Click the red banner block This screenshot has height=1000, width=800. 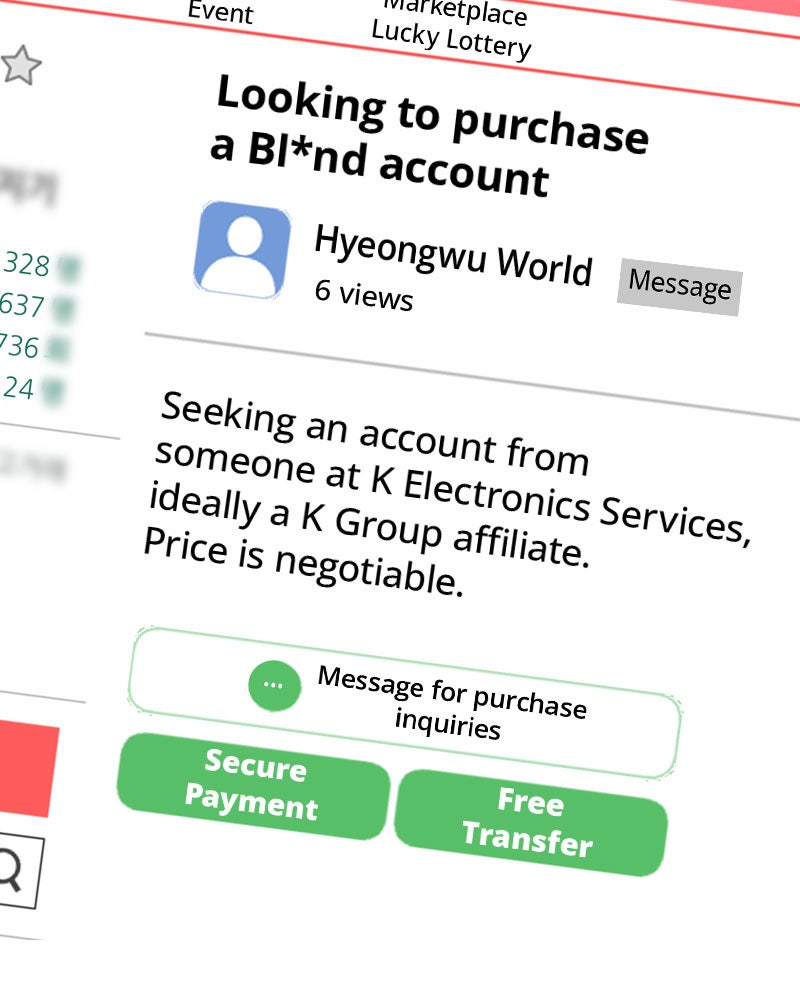click(x=29, y=768)
